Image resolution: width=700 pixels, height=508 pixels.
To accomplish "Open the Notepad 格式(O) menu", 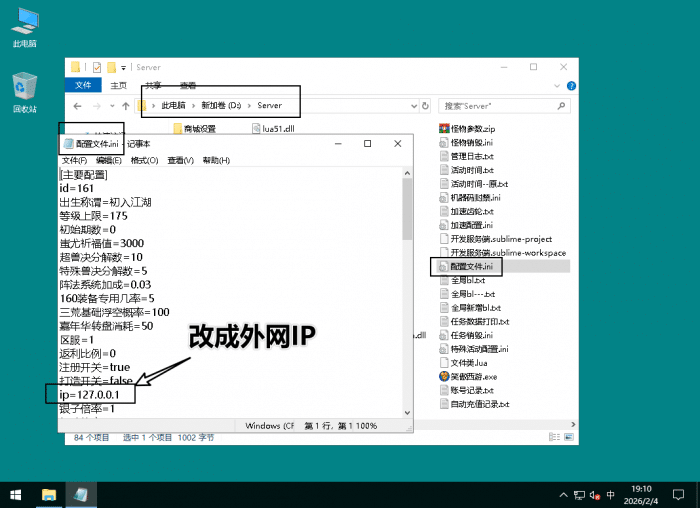I will 144,160.
